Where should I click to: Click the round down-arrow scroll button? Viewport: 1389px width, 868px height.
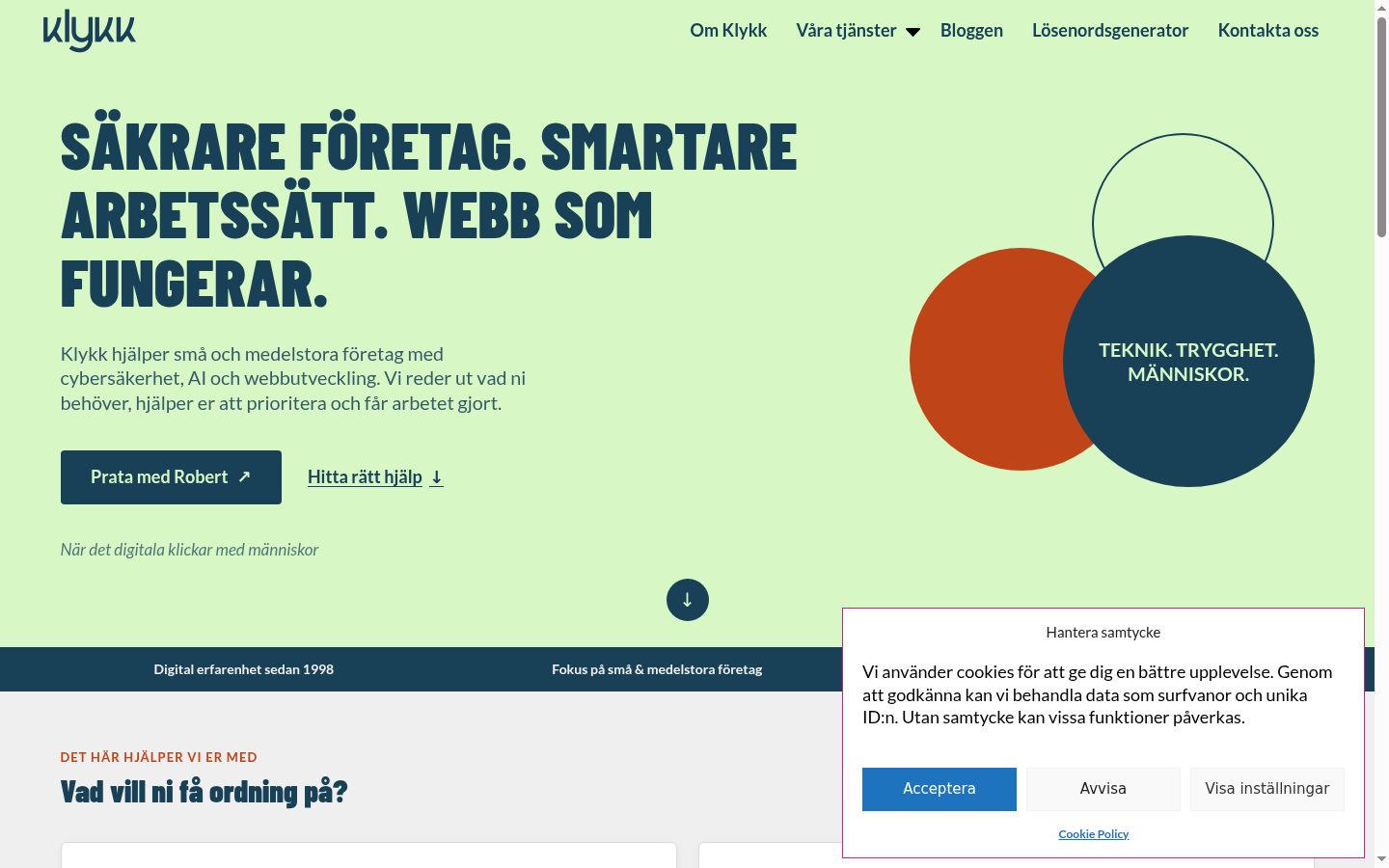tap(688, 600)
